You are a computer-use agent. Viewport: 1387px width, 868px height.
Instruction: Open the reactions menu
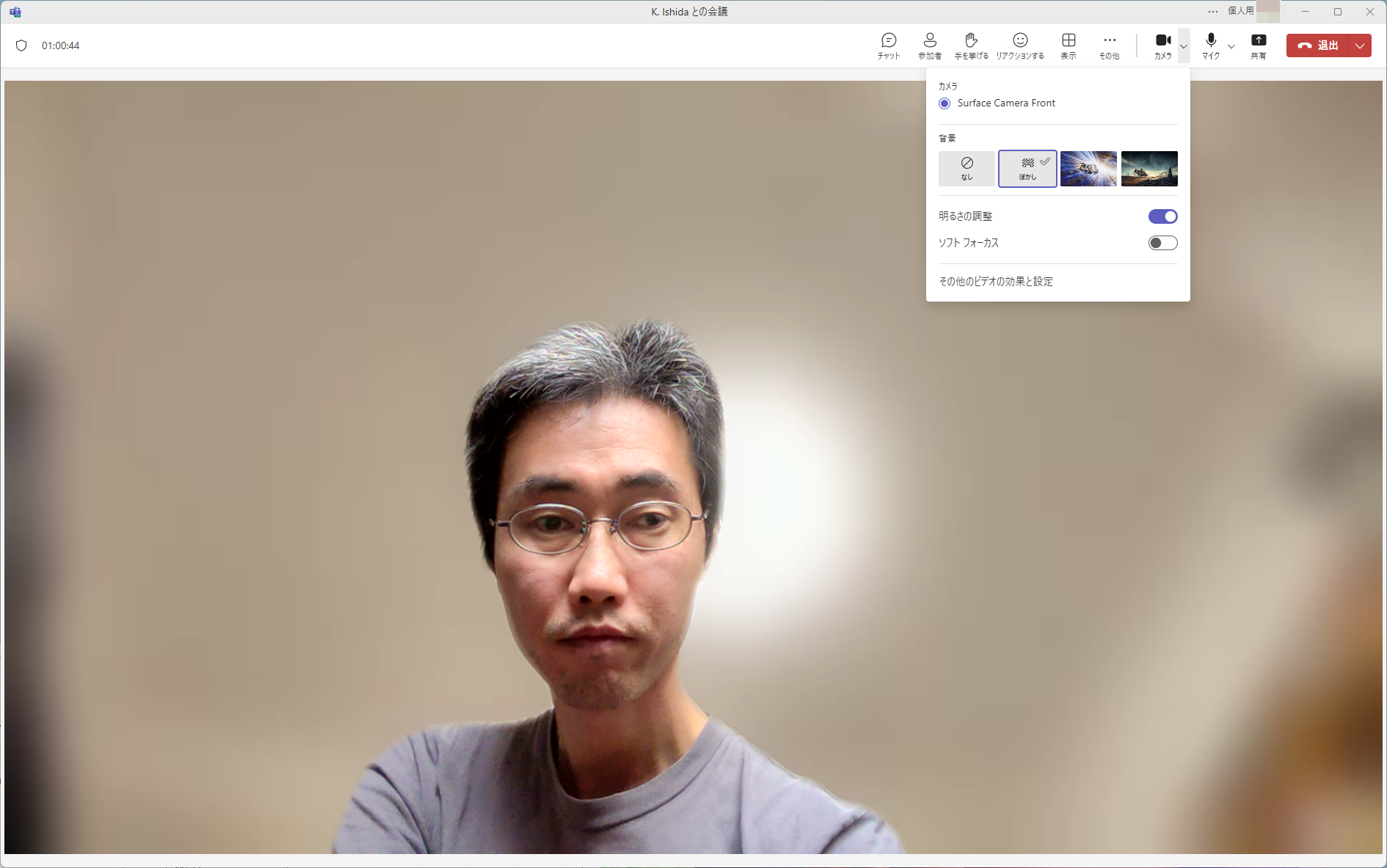tap(1019, 45)
